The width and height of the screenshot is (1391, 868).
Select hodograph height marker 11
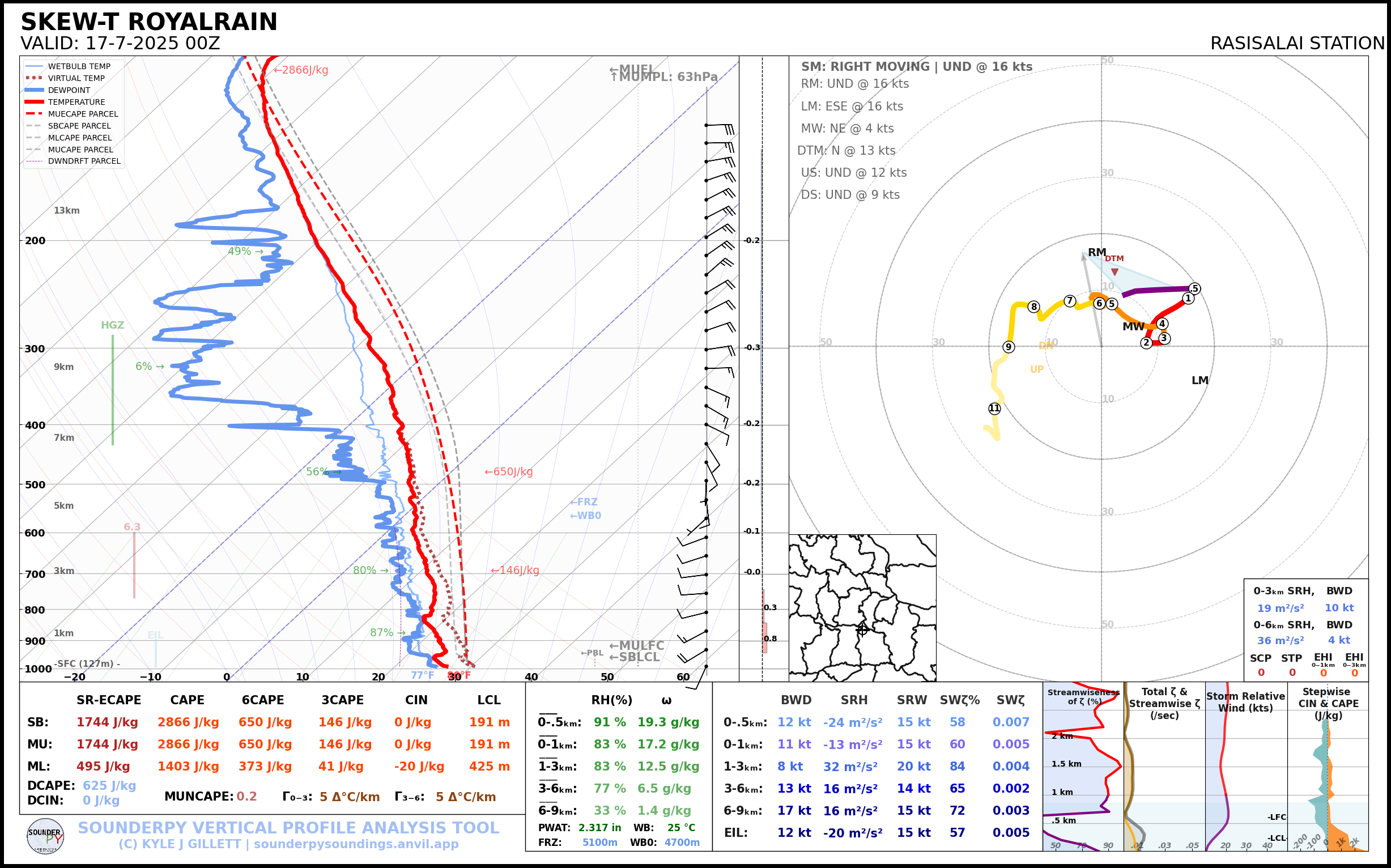pos(994,408)
